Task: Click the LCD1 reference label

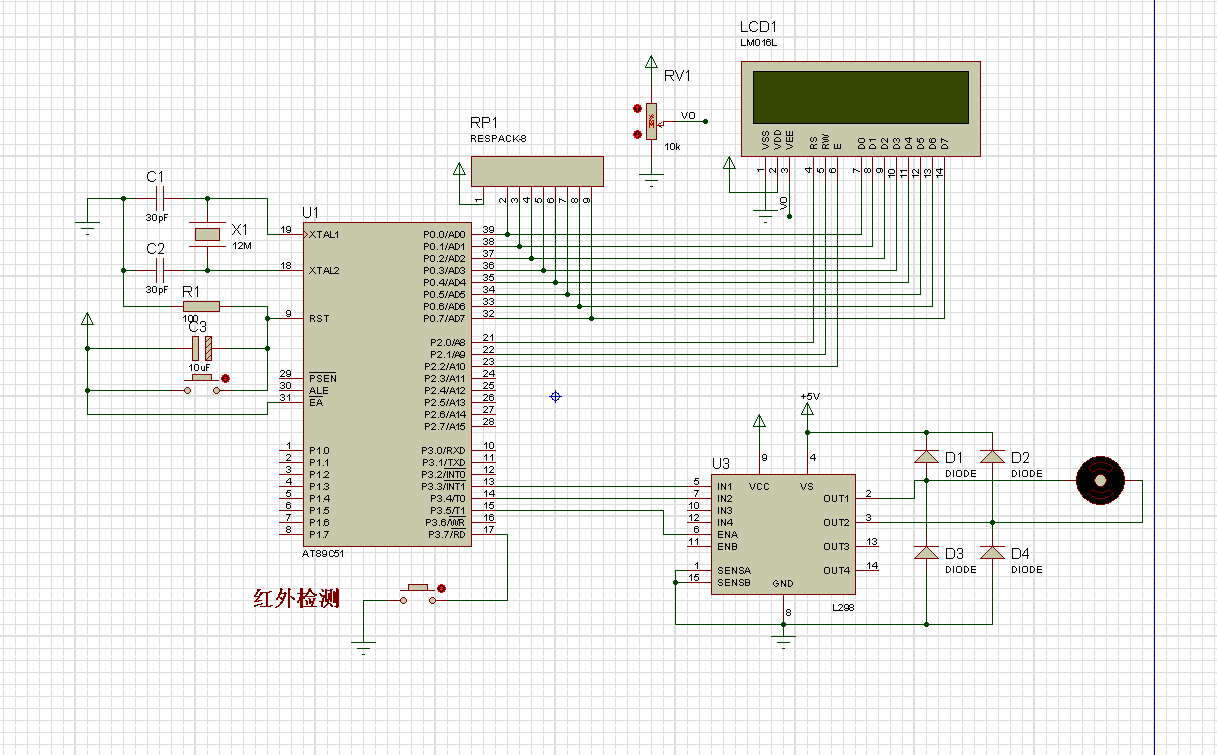Action: (758, 27)
